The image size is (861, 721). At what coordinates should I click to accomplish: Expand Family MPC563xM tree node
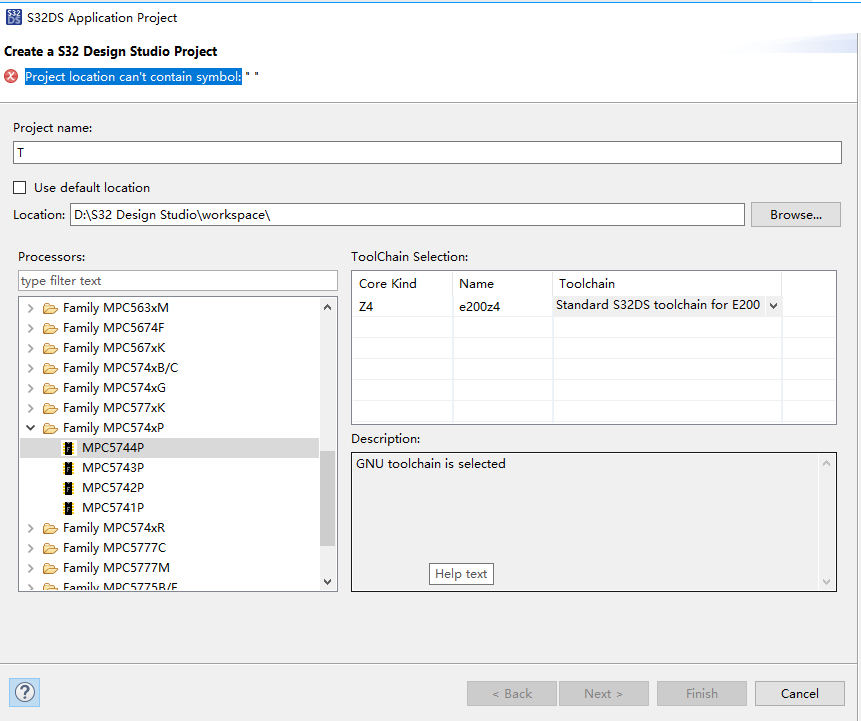point(31,308)
